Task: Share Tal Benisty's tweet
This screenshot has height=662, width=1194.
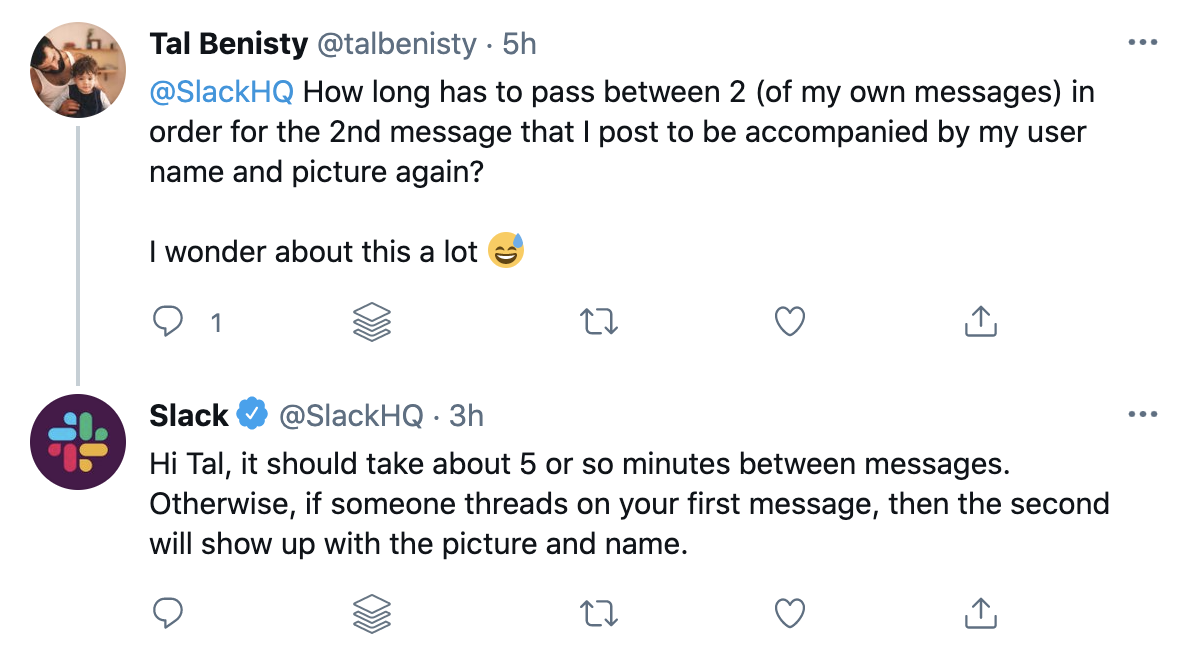Action: pyautogui.click(x=981, y=321)
